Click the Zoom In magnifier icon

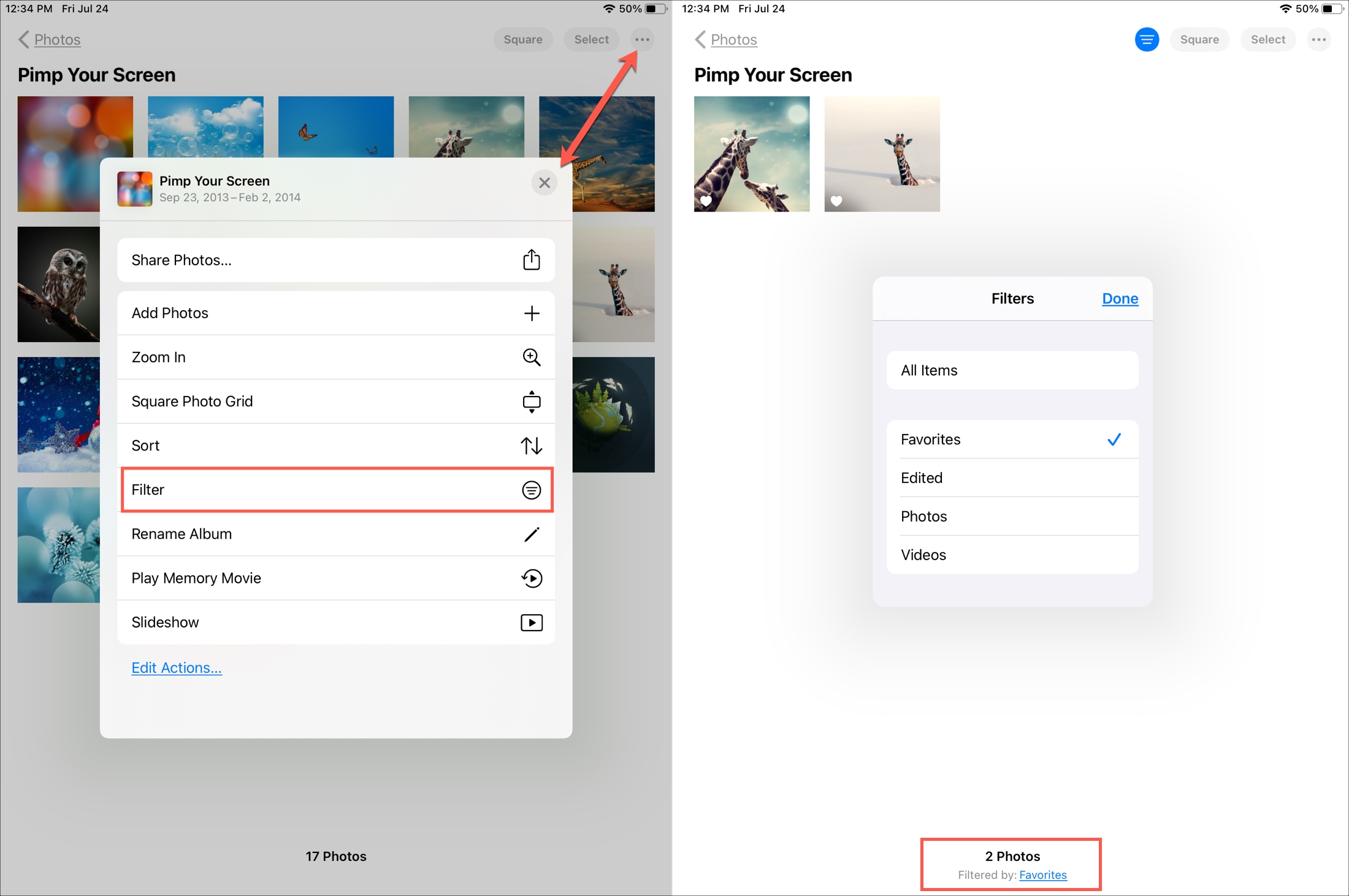pyautogui.click(x=531, y=357)
